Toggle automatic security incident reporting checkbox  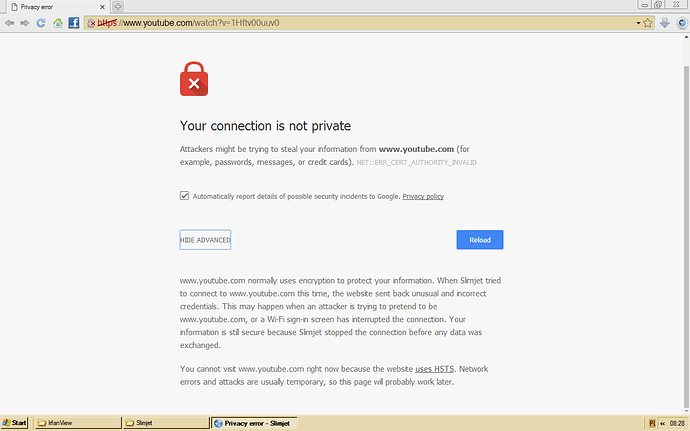[x=184, y=195]
